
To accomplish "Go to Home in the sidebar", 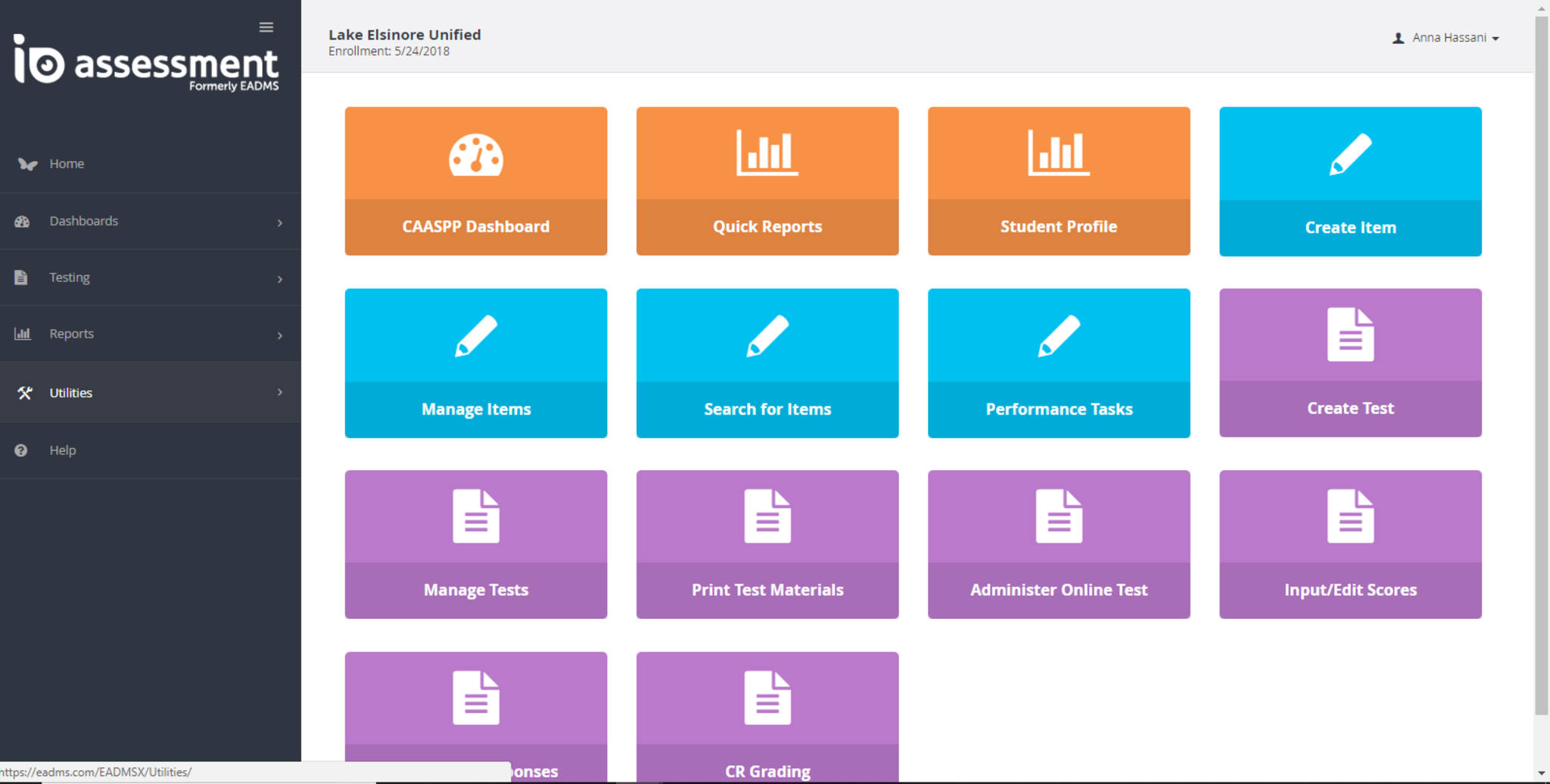I will [x=67, y=163].
